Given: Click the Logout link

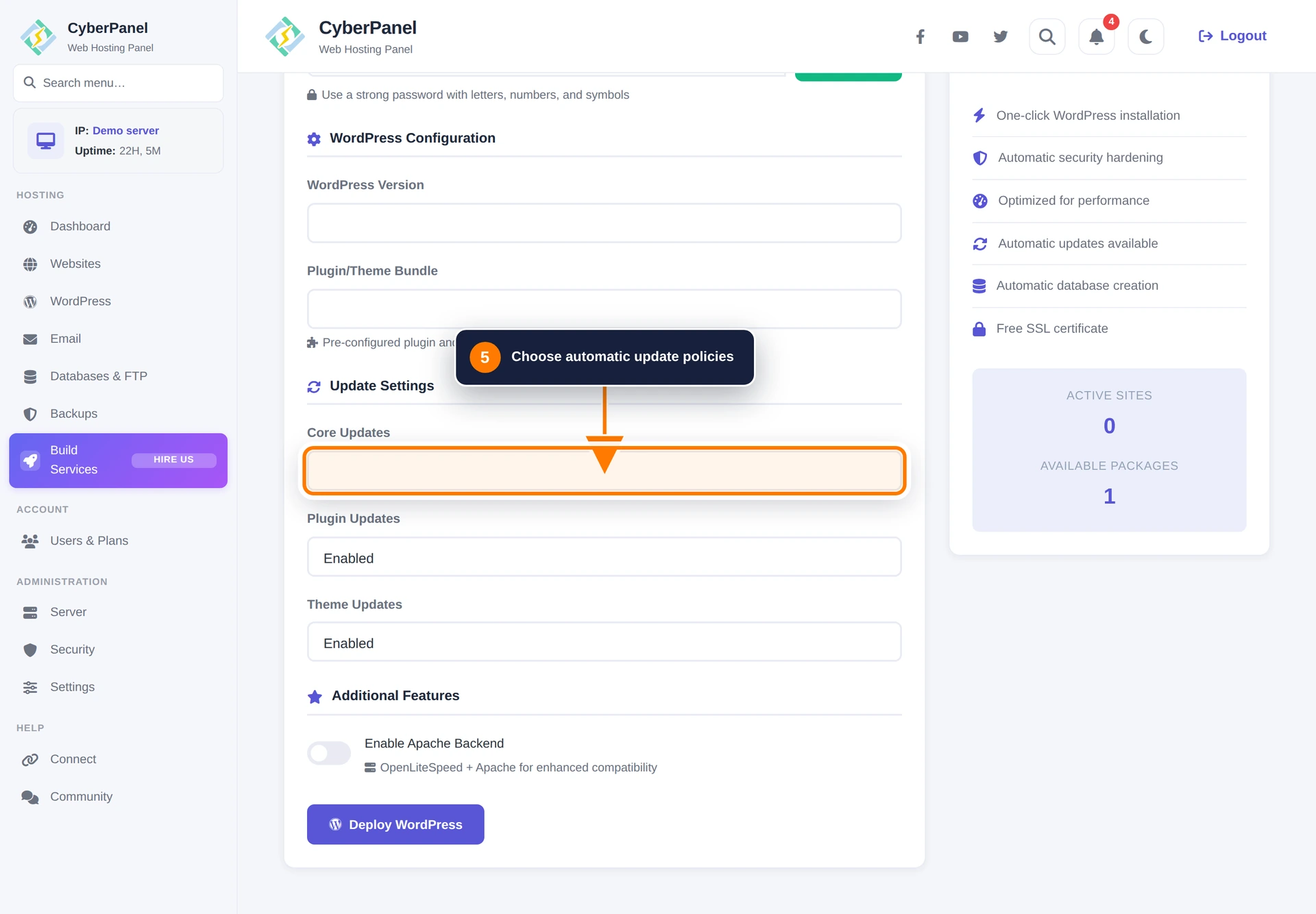Looking at the screenshot, I should 1232,36.
